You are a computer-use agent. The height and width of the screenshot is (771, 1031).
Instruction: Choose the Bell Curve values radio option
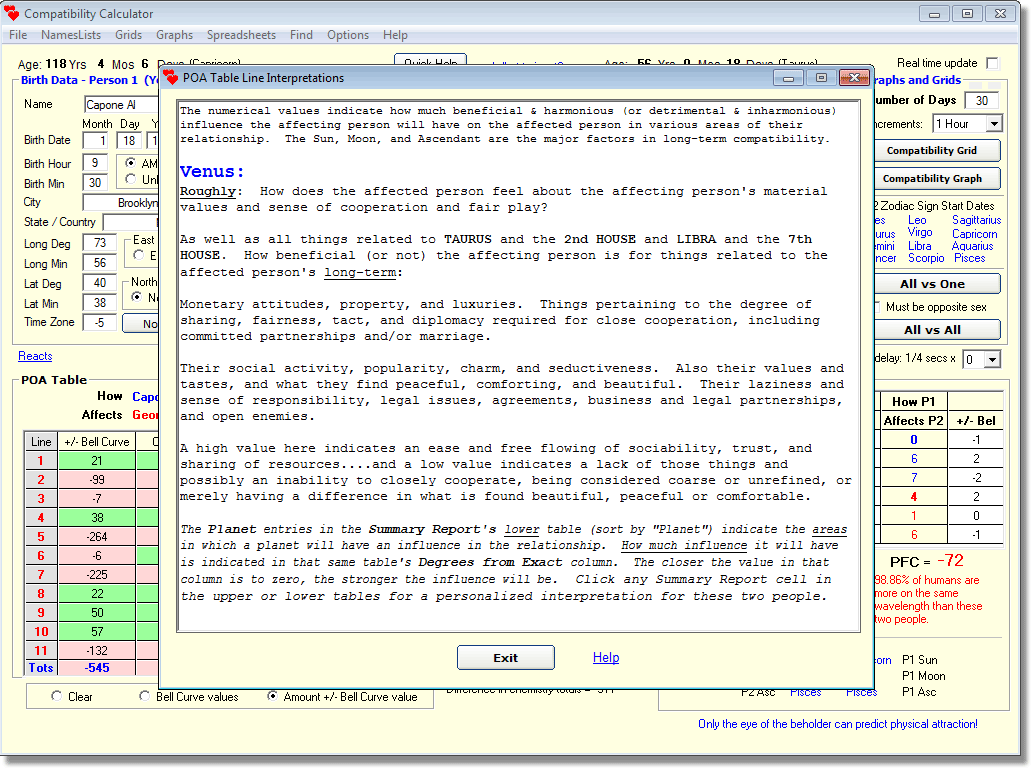click(145, 697)
